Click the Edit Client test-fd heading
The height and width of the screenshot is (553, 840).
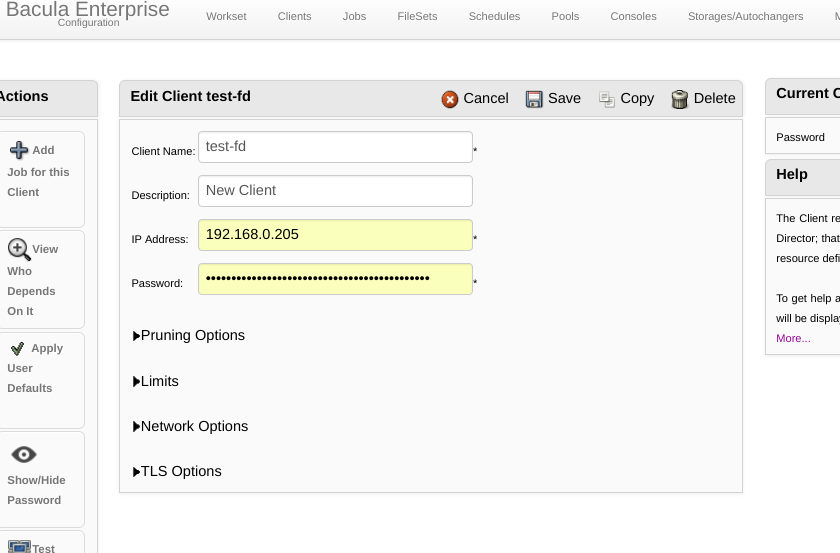point(190,96)
